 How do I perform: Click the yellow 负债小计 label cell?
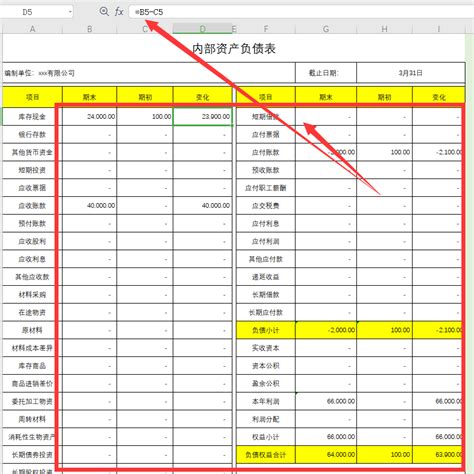(x=266, y=330)
